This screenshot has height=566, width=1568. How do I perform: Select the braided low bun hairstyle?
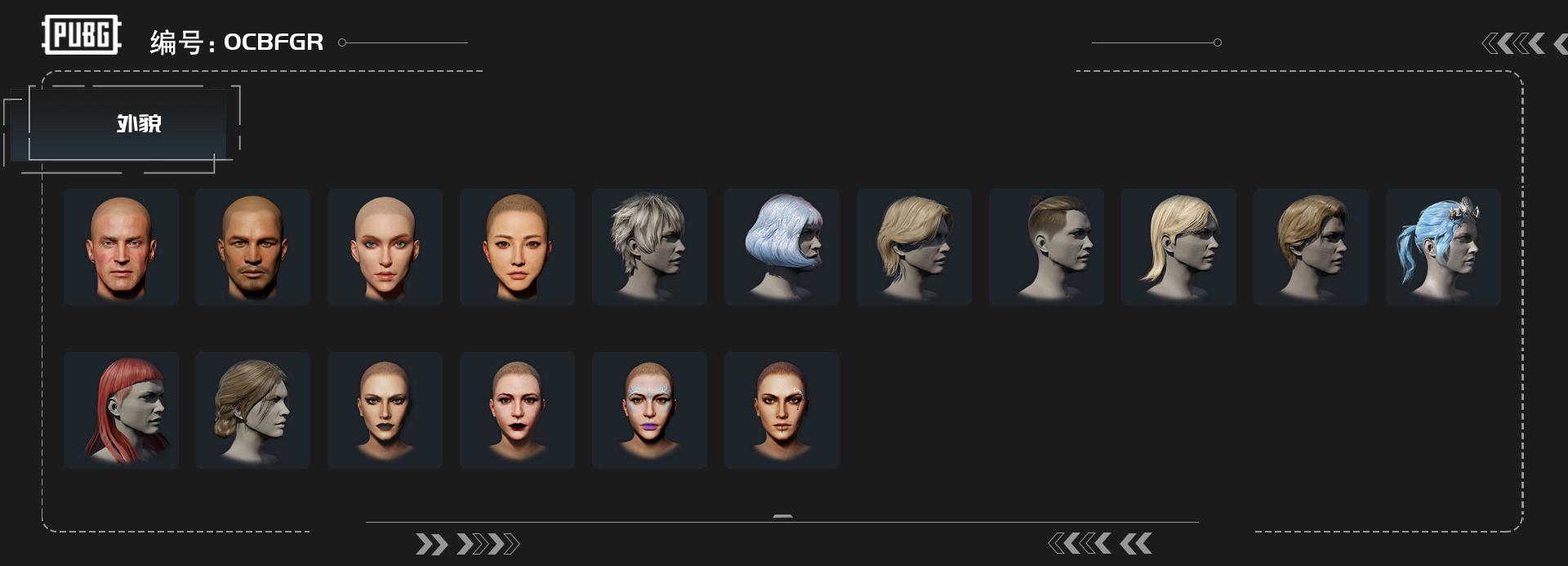tap(253, 410)
